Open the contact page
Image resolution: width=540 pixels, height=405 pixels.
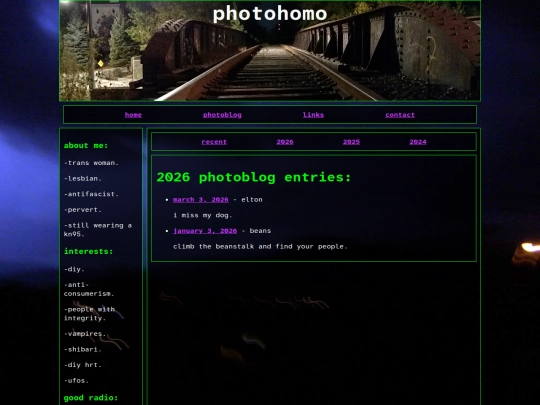(x=400, y=115)
